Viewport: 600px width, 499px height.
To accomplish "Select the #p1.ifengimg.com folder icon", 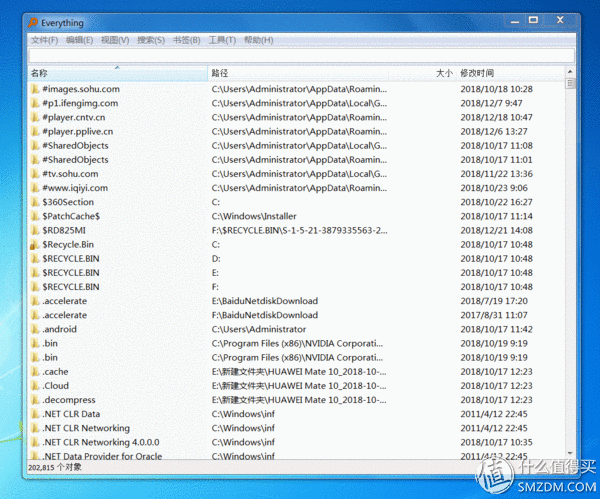I will pos(35,103).
